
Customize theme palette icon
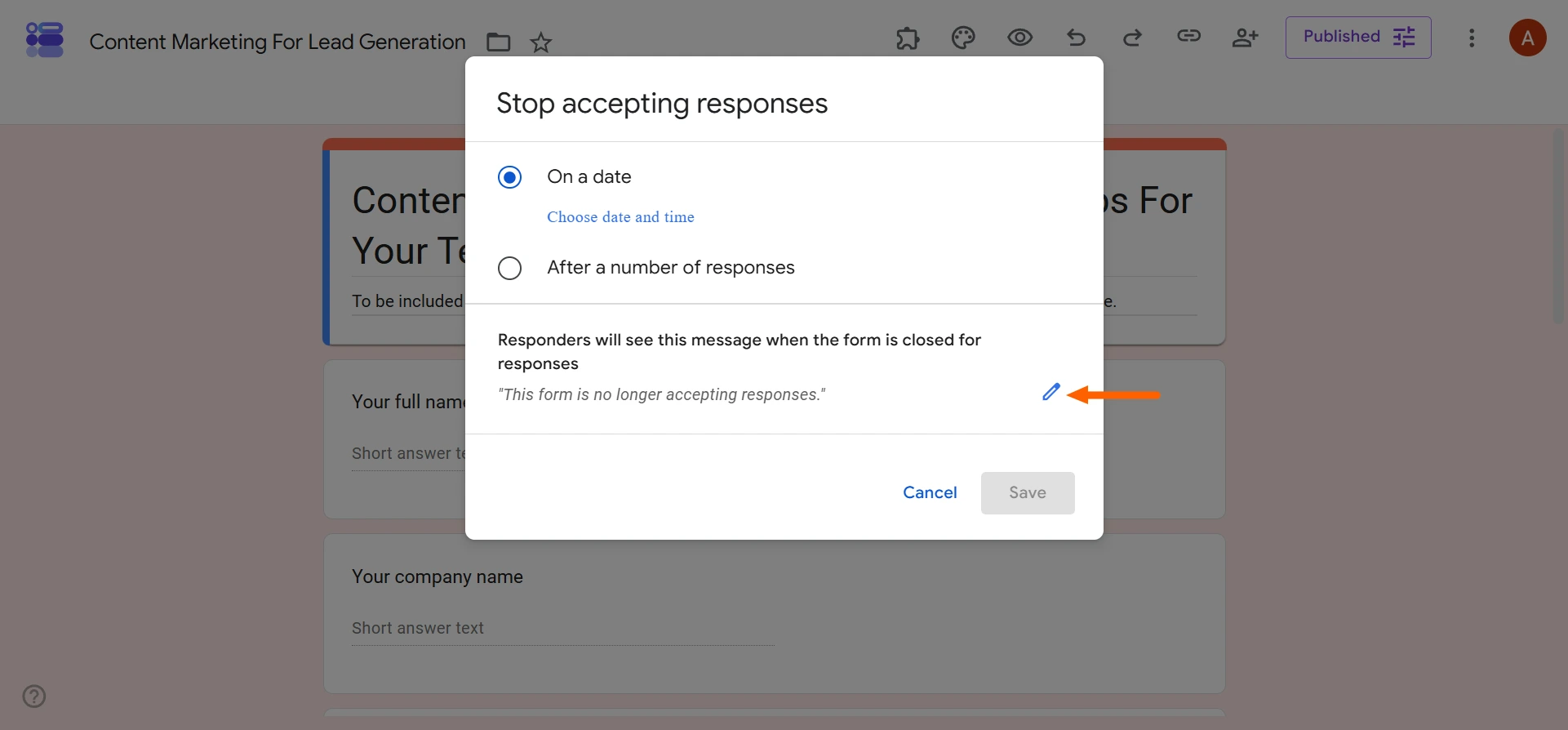point(963,38)
